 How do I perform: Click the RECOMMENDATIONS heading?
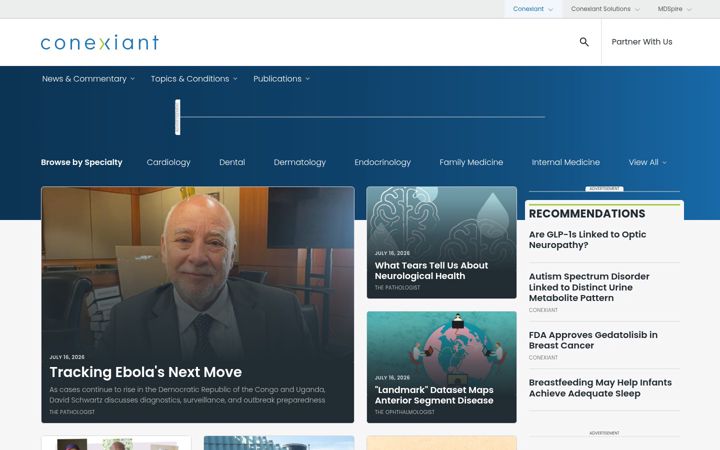tap(587, 214)
